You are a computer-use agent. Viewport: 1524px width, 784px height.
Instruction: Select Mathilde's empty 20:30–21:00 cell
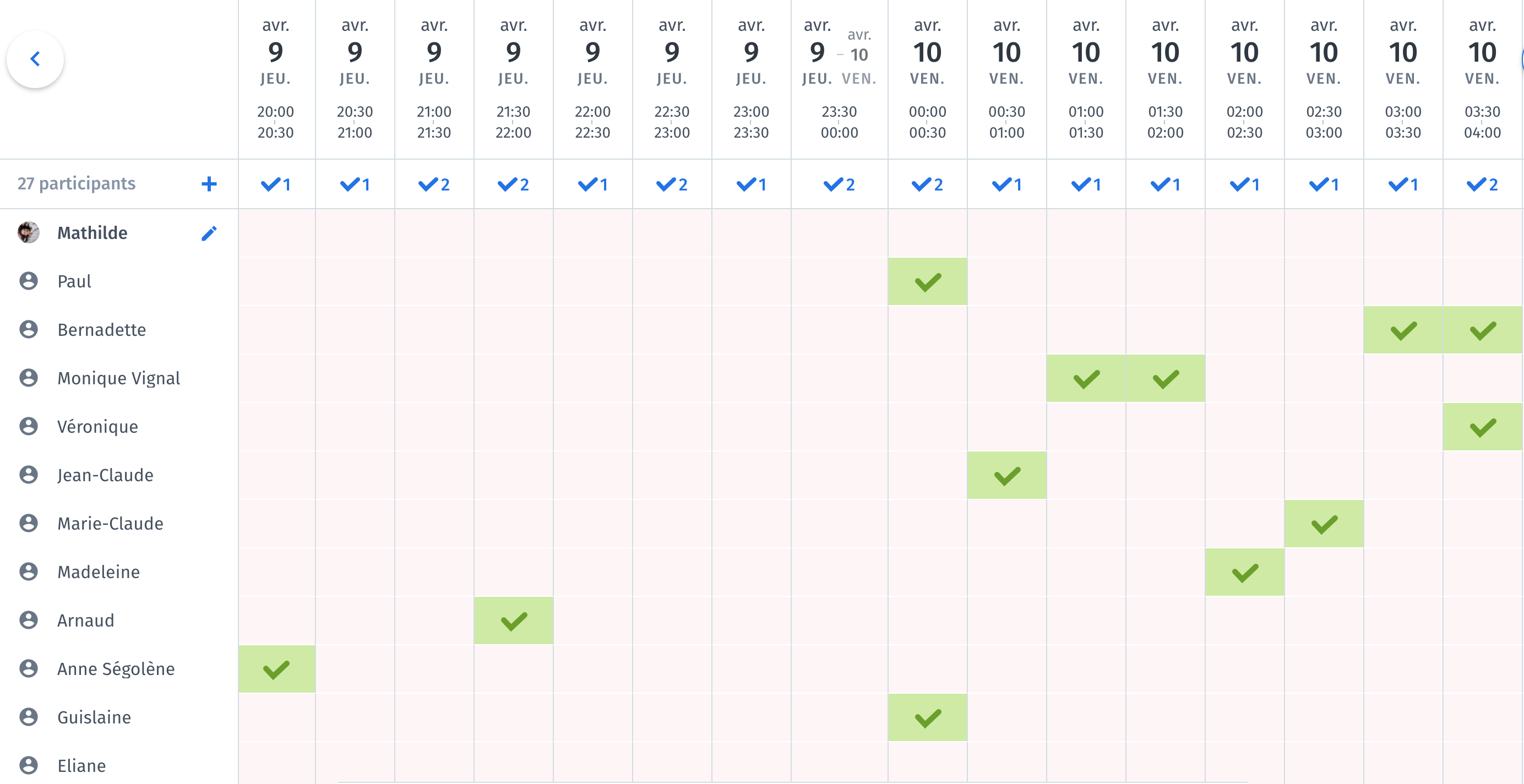[x=355, y=233]
